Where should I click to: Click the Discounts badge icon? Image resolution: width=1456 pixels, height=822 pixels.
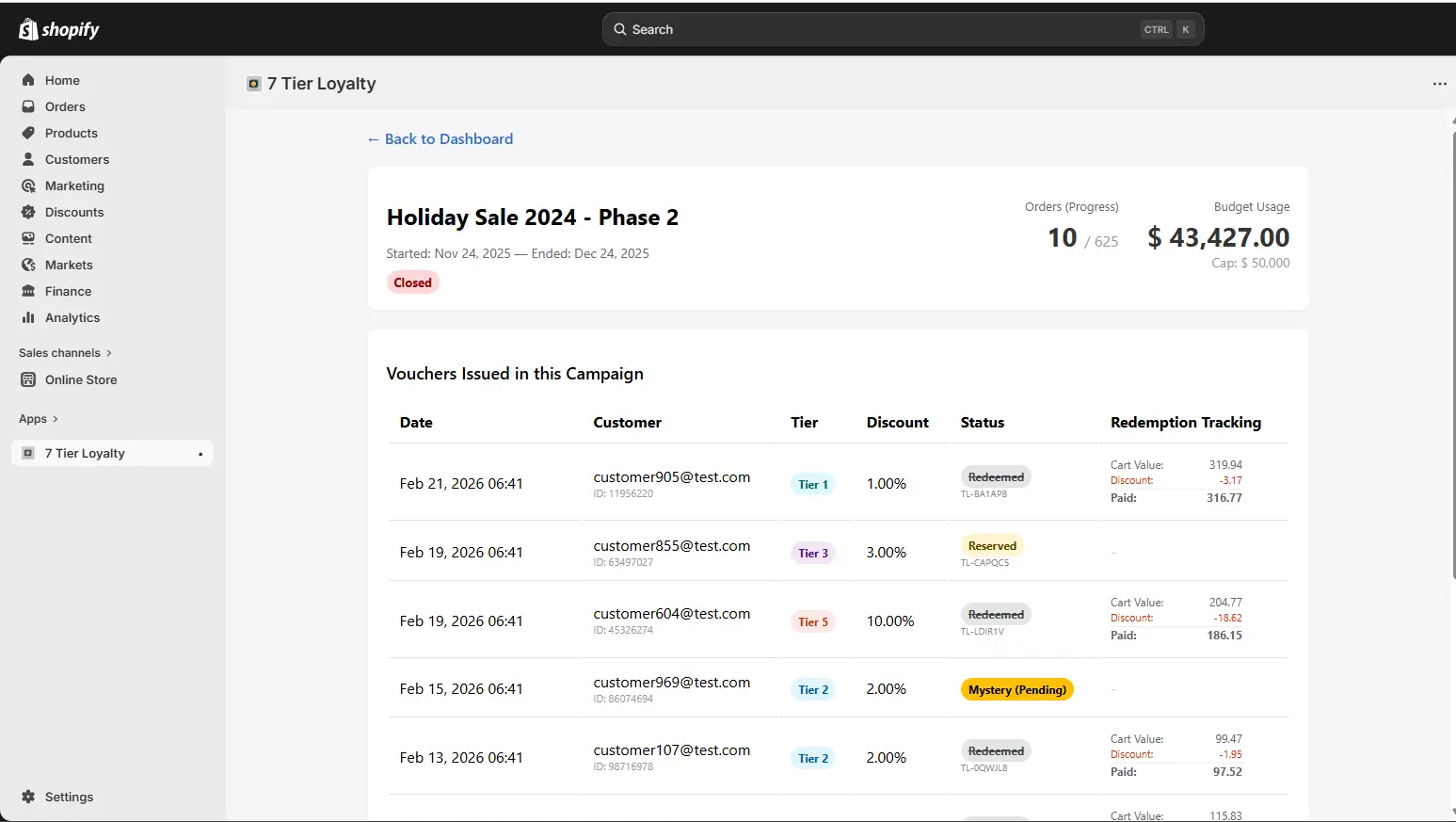click(28, 212)
